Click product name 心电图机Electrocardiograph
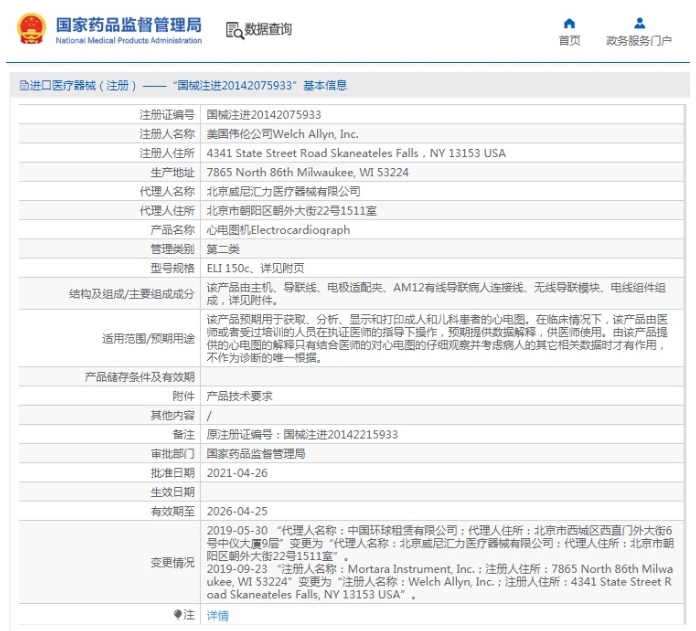 click(278, 229)
